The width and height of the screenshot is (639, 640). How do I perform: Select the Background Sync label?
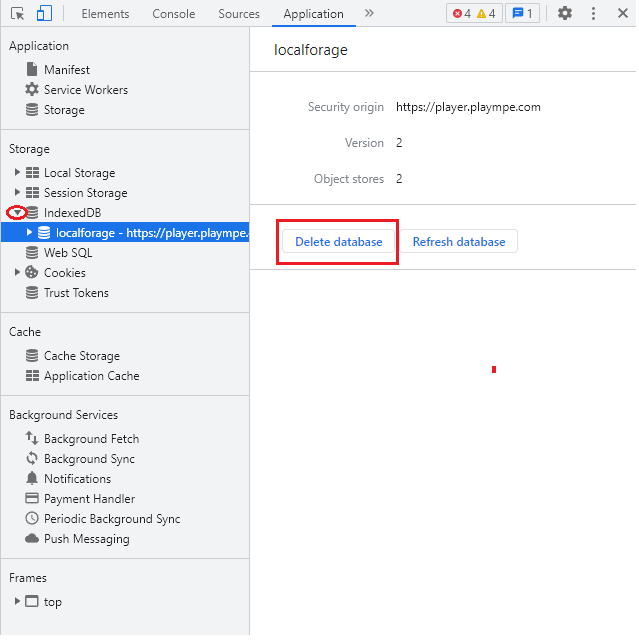click(90, 461)
